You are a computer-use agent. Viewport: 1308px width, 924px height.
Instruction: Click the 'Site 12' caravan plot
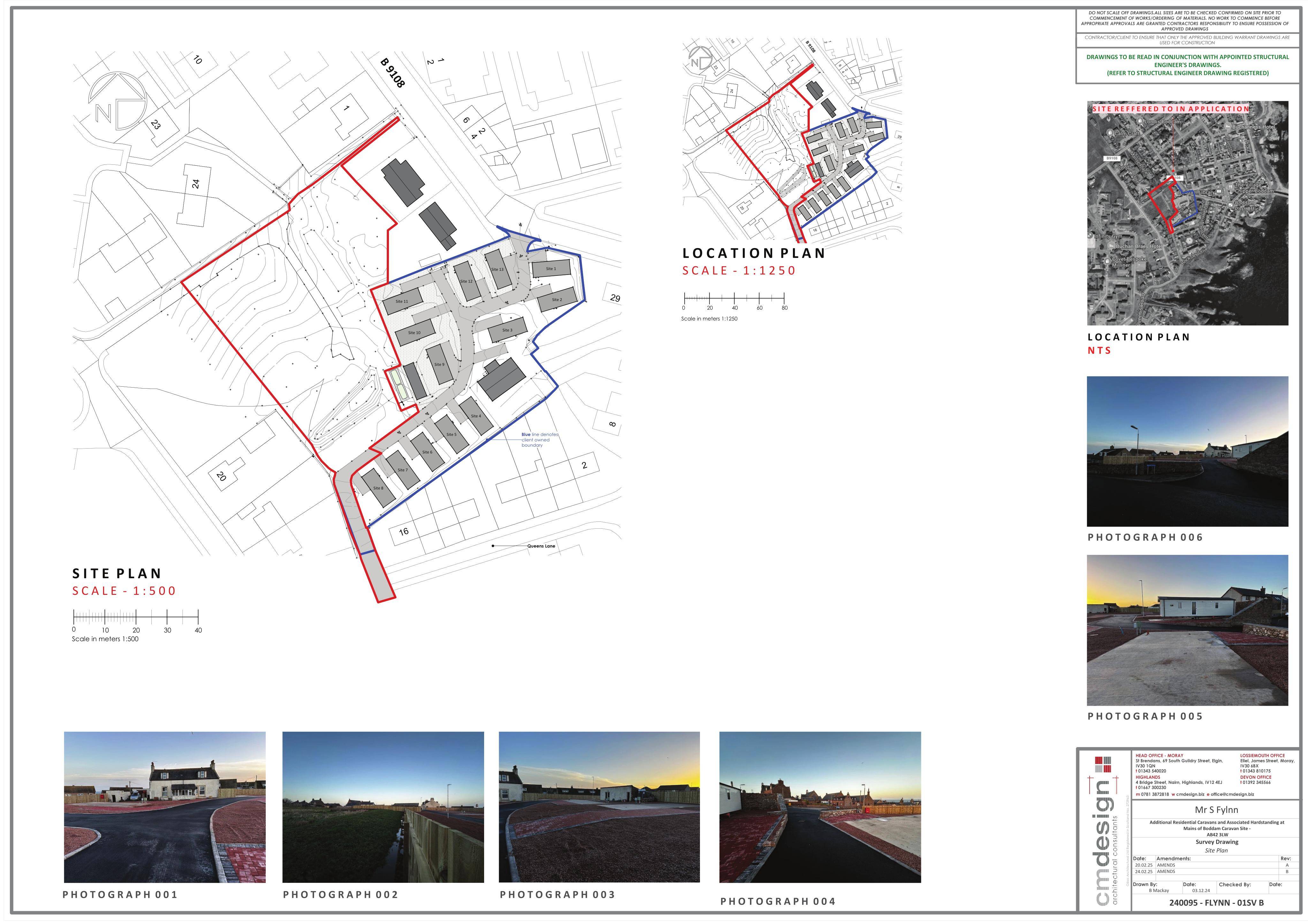[x=467, y=281]
